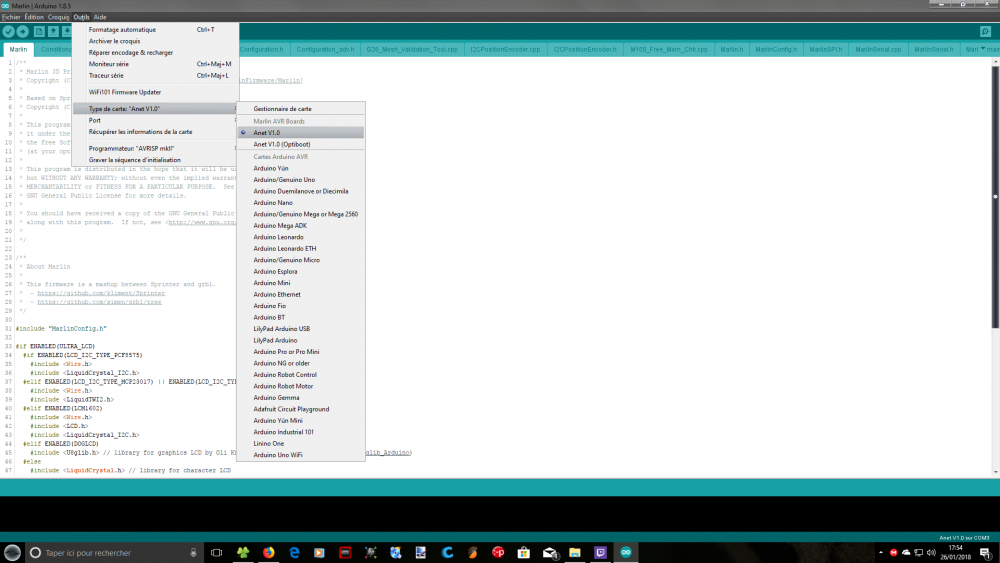
Task: Click Arduino icon in taskbar
Action: click(626, 553)
